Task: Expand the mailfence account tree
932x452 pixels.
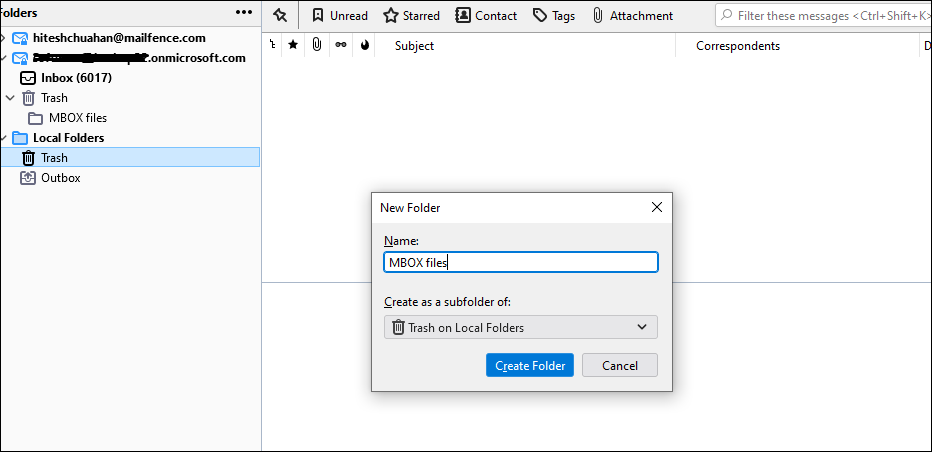Action: click(x=4, y=38)
